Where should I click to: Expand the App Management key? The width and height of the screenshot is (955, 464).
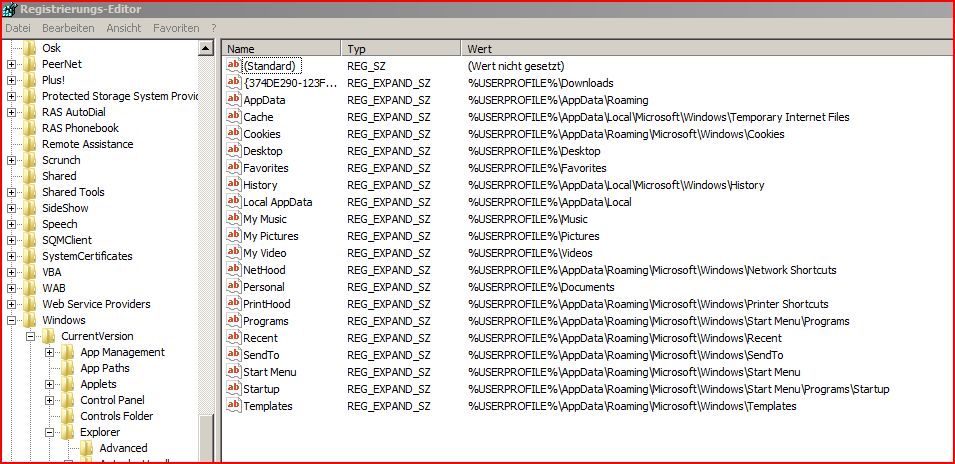[x=49, y=352]
